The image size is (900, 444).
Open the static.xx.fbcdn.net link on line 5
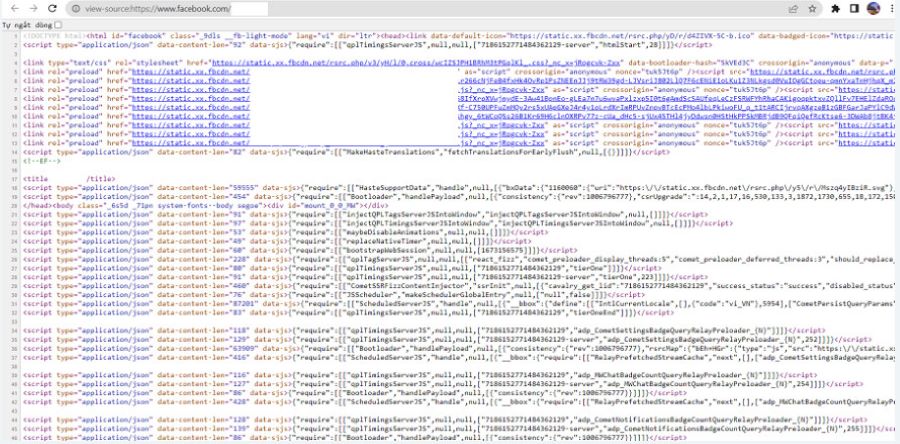(191, 72)
